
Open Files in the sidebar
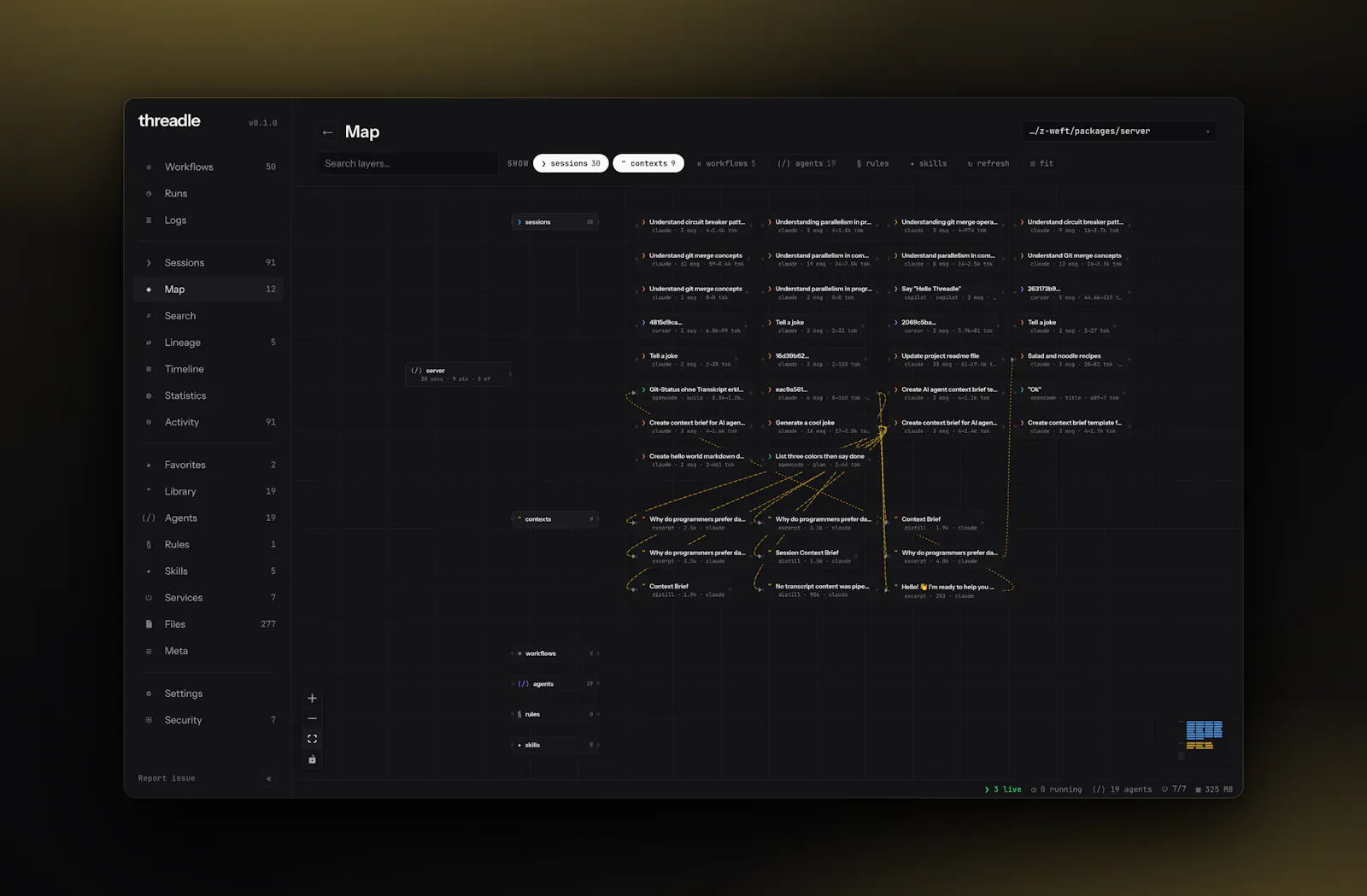[x=208, y=624]
